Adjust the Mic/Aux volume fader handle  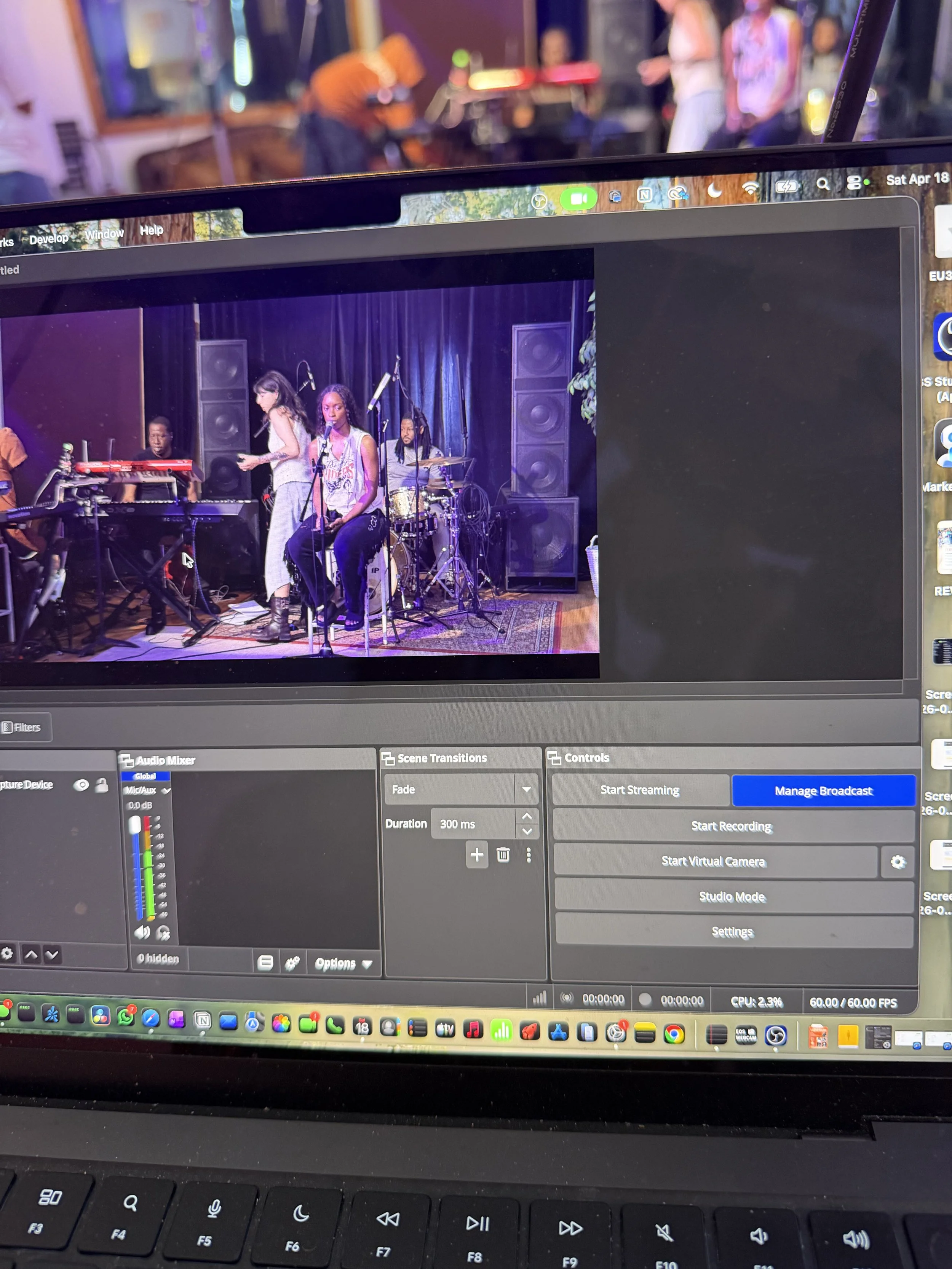pos(135,825)
